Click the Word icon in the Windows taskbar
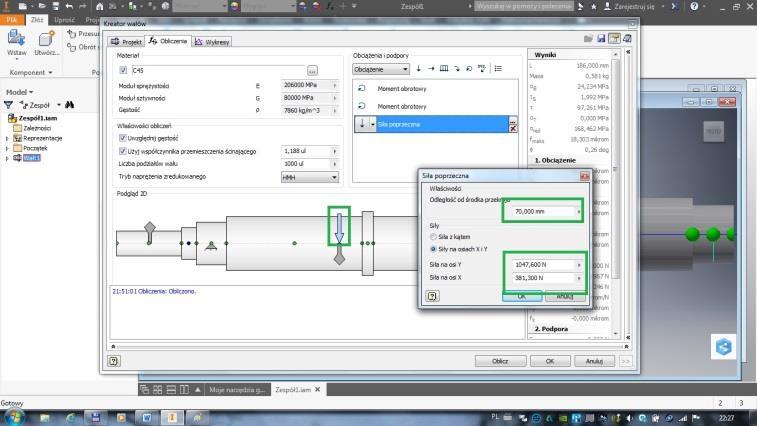The height and width of the screenshot is (426, 757). click(147, 417)
